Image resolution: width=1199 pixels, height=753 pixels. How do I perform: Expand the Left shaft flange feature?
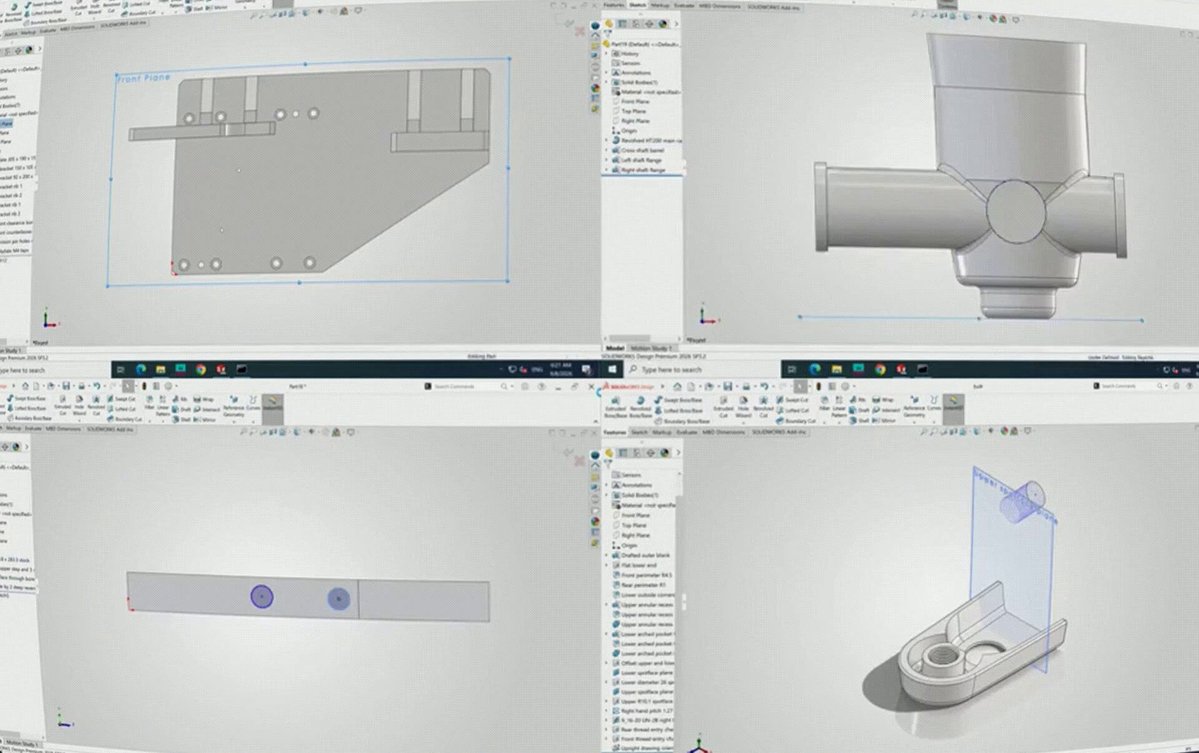606,161
